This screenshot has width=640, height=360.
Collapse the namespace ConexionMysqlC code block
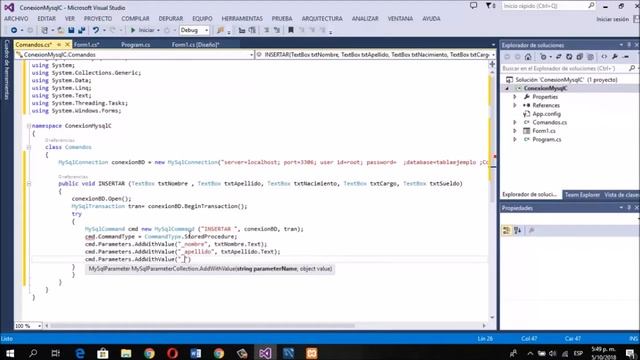pos(29,126)
